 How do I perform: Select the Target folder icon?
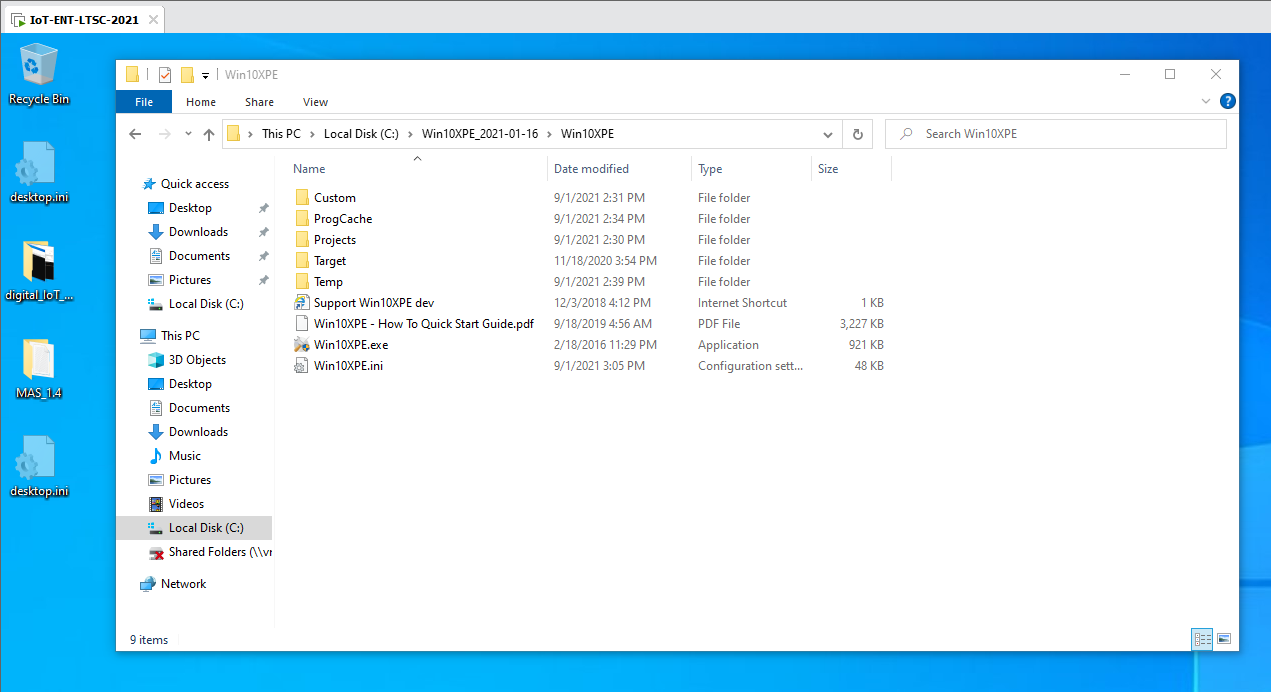click(302, 261)
